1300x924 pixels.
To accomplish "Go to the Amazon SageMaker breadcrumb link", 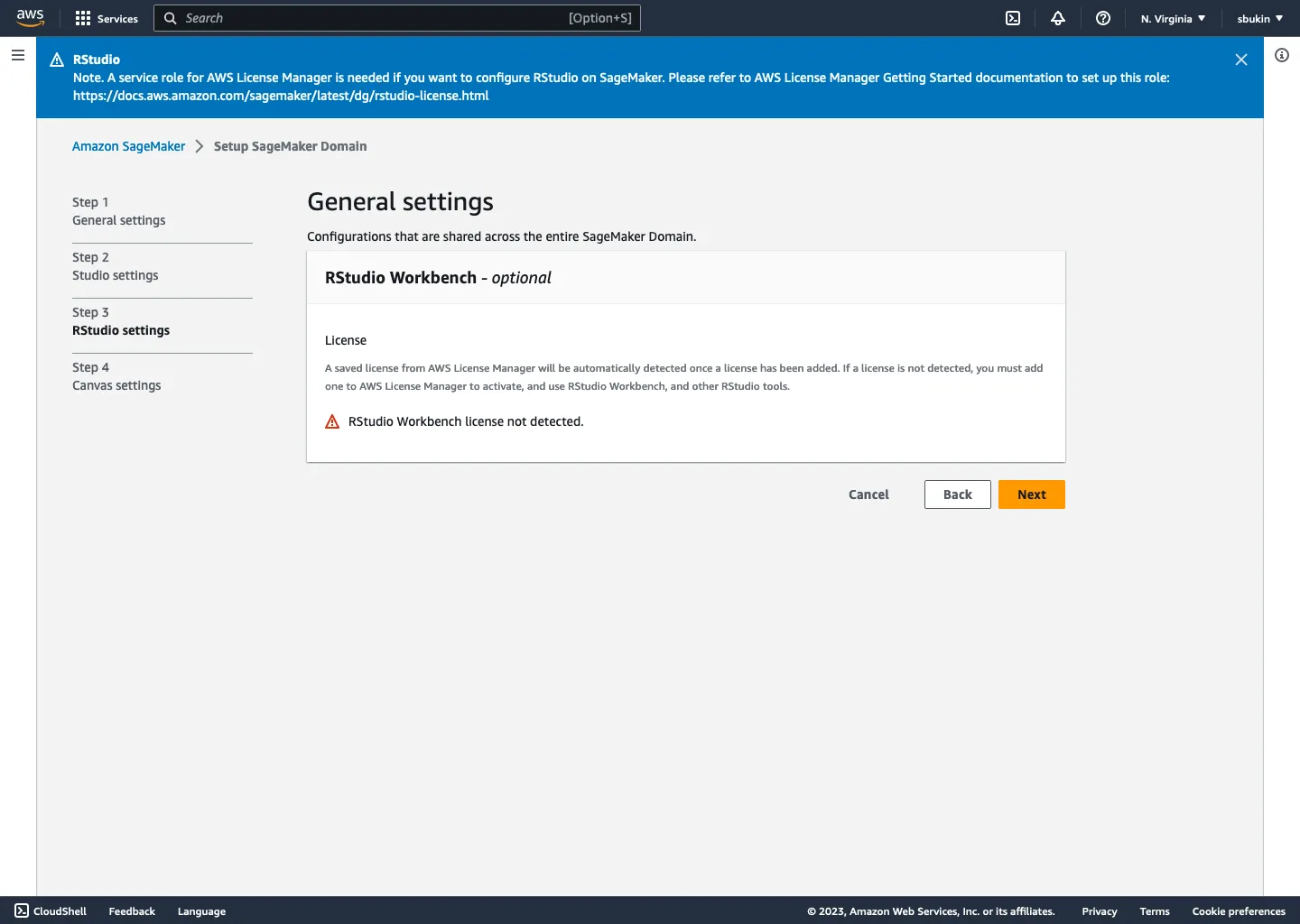I will click(x=128, y=146).
